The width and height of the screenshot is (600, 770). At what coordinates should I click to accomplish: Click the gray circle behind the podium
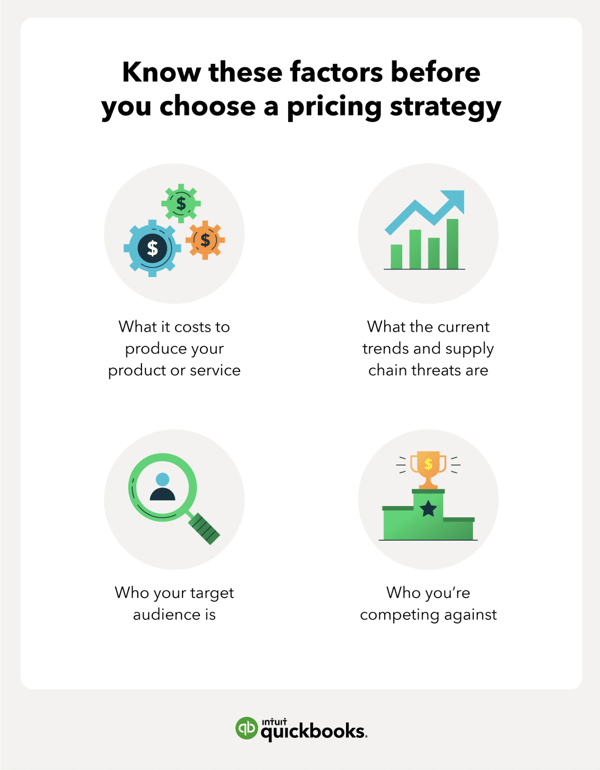coord(428,499)
